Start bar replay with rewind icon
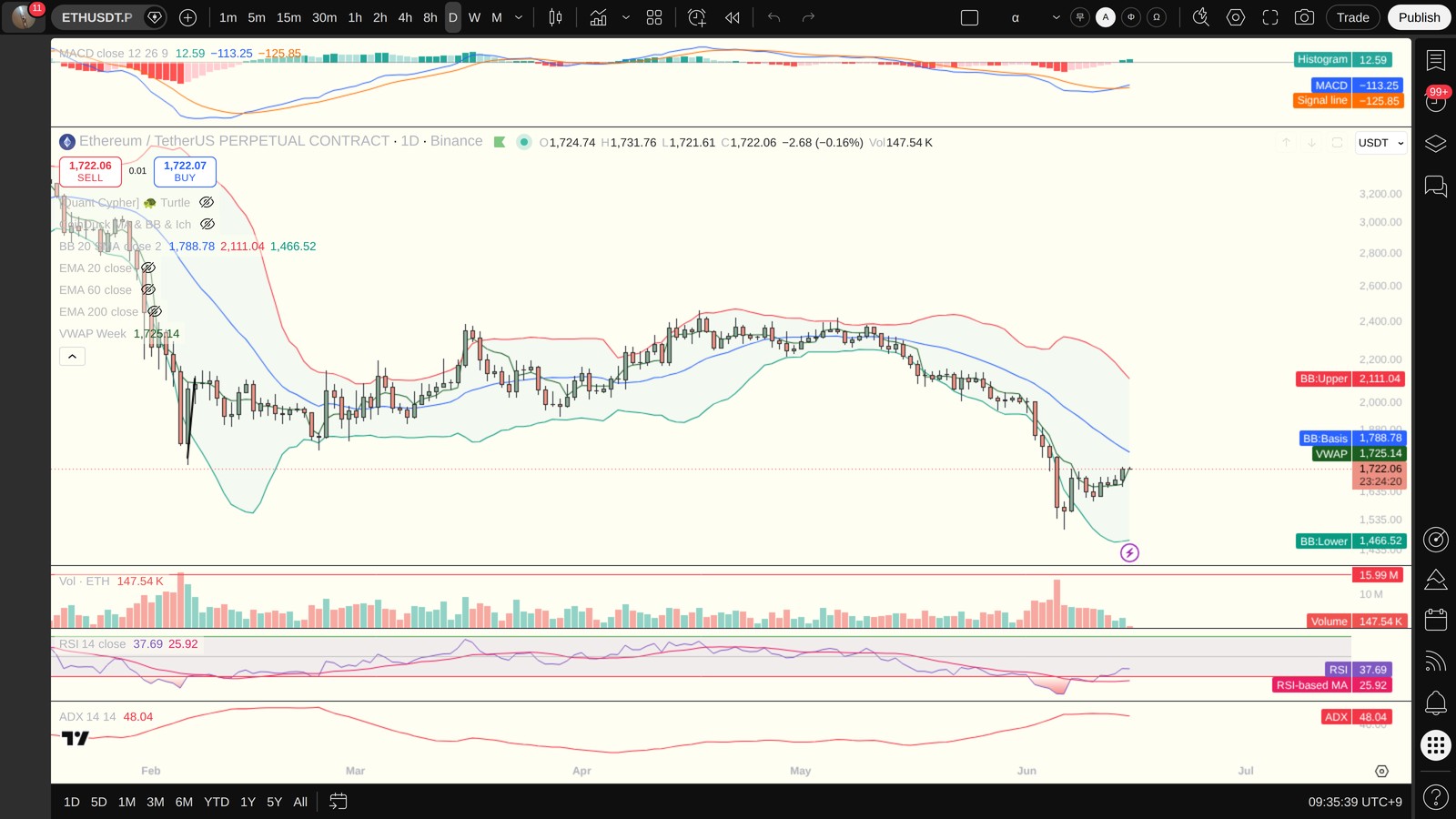 click(733, 17)
